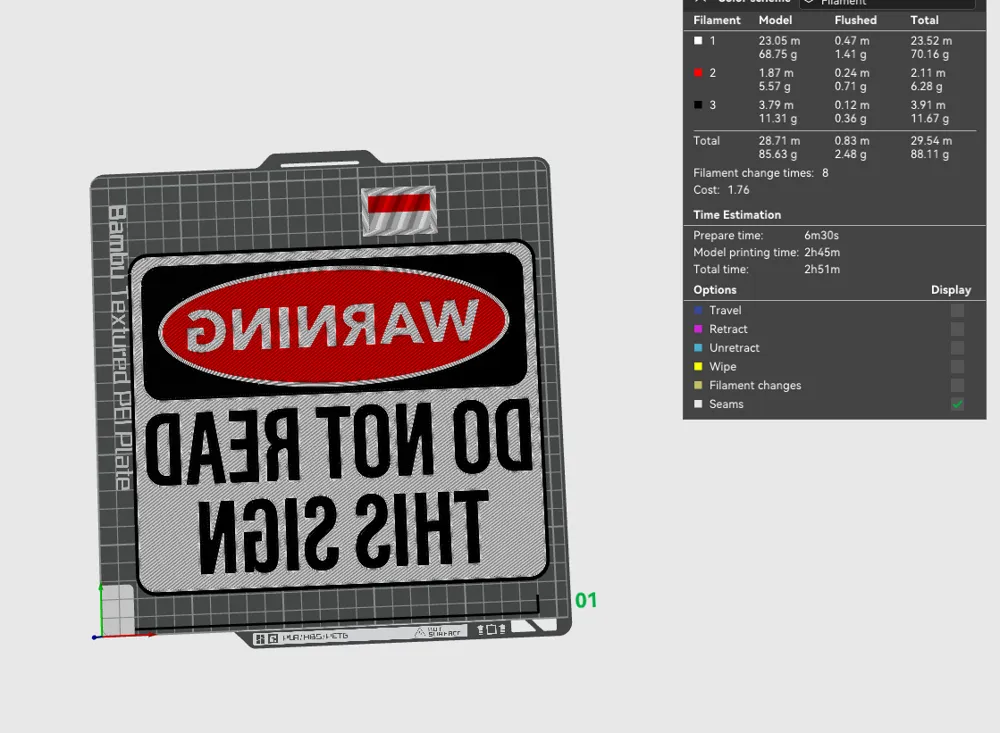Enable the Retract display checkbox
The width and height of the screenshot is (1000, 733).
957,329
